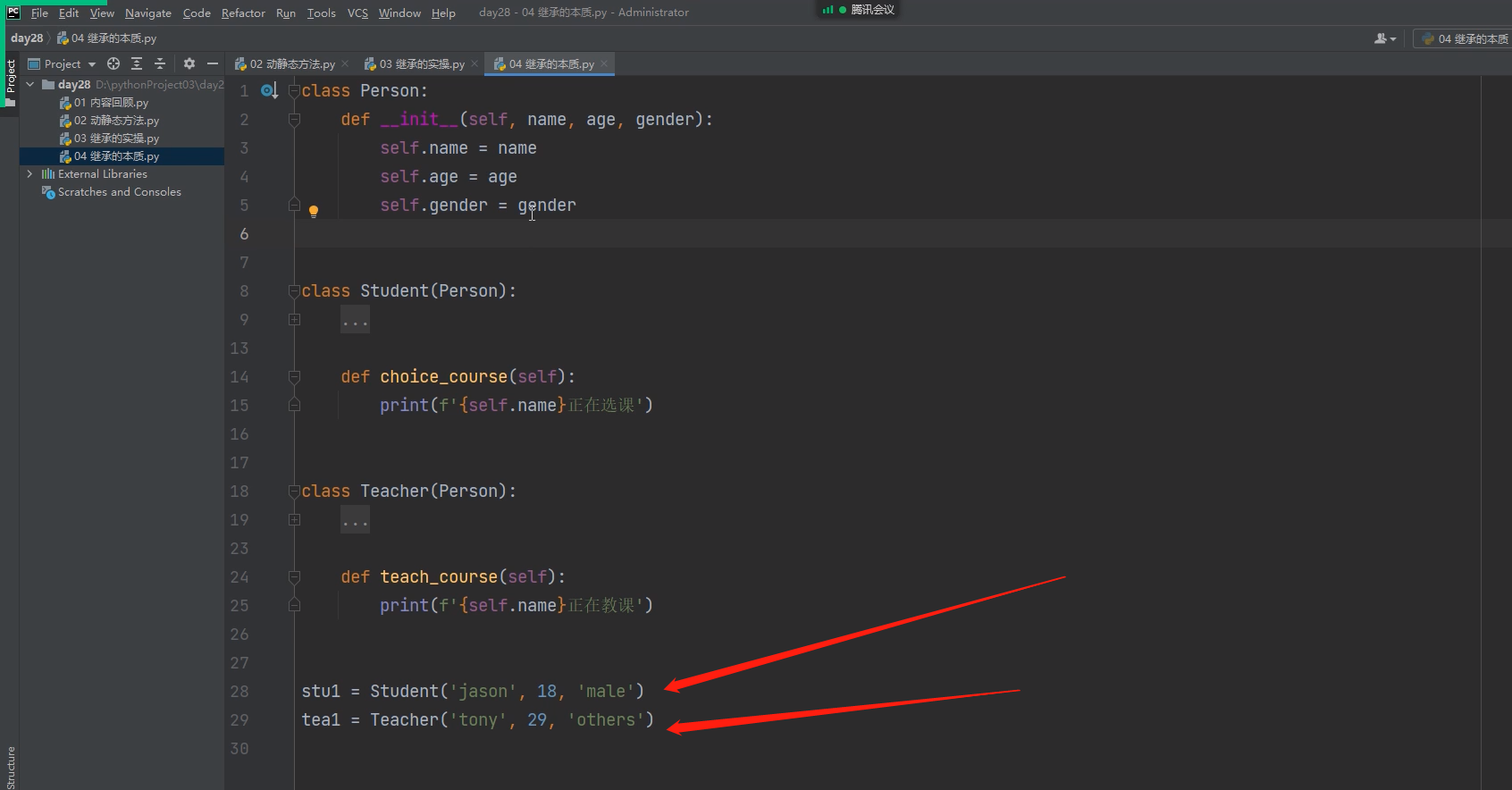Click the teach_course method name
Screen dimensions: 1512x790
click(439, 576)
